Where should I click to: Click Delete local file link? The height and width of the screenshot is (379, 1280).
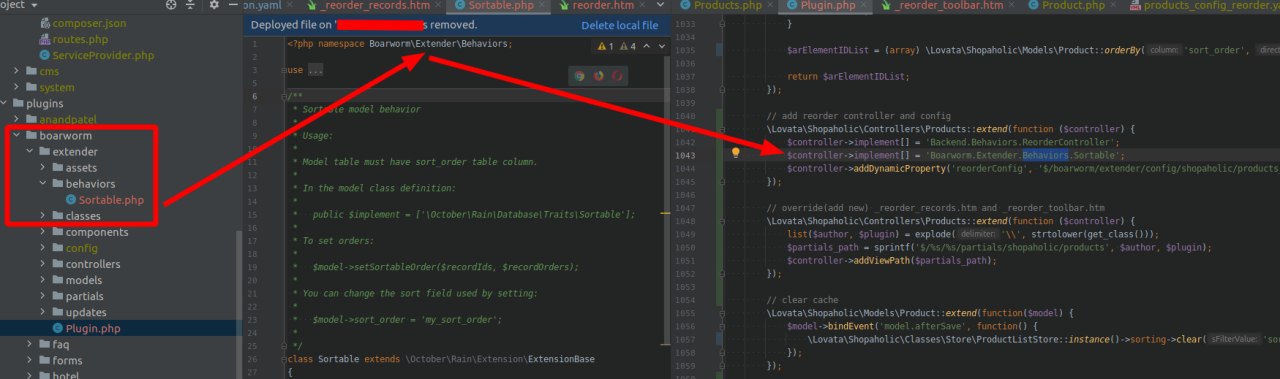pyautogui.click(x=619, y=25)
